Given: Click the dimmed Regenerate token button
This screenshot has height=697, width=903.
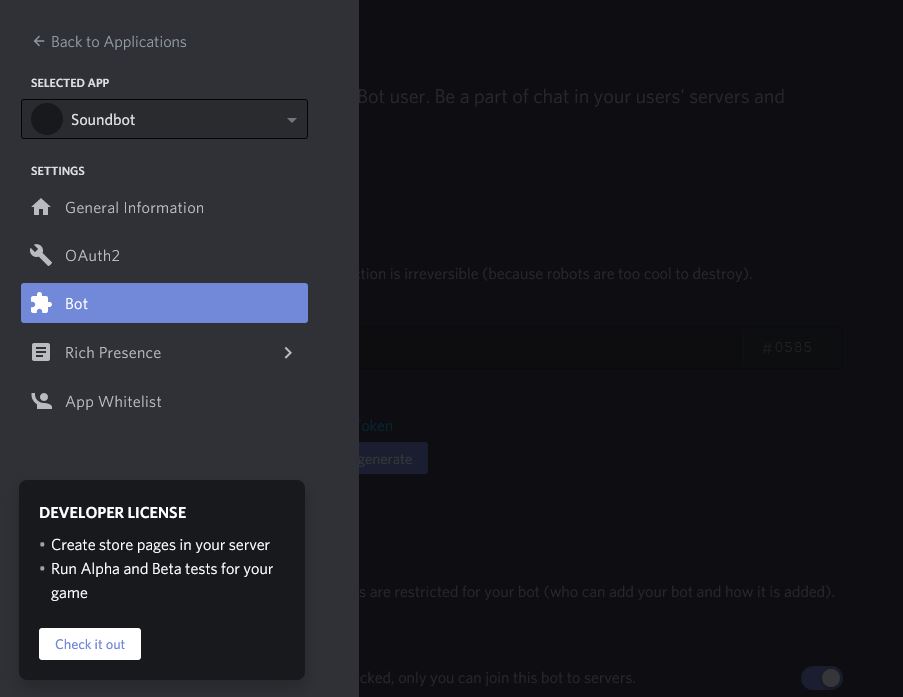Looking at the screenshot, I should 393,459.
